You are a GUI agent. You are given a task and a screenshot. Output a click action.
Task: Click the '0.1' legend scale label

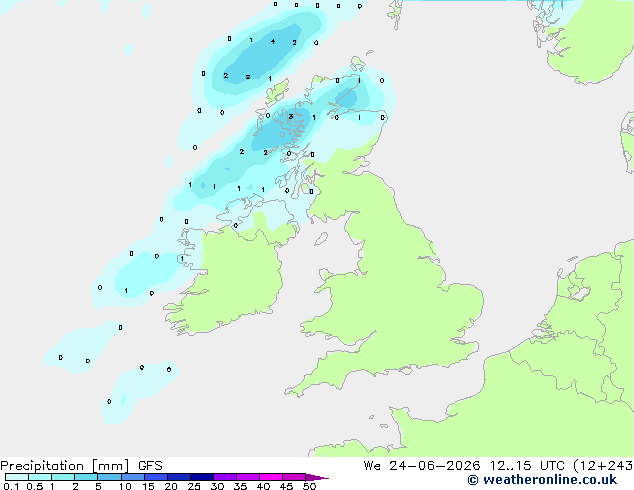pos(11,486)
